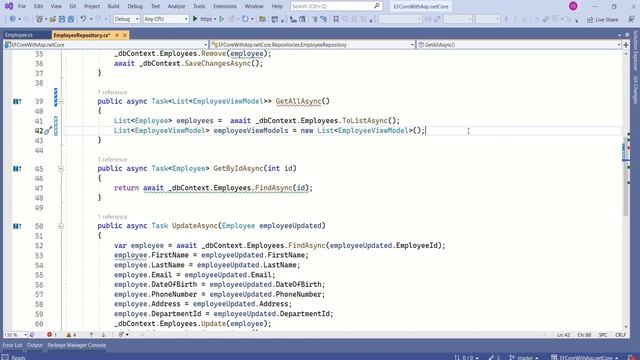640x360 pixels.
Task: Collapse the GetByIdAsync method outline
Action: point(61,169)
